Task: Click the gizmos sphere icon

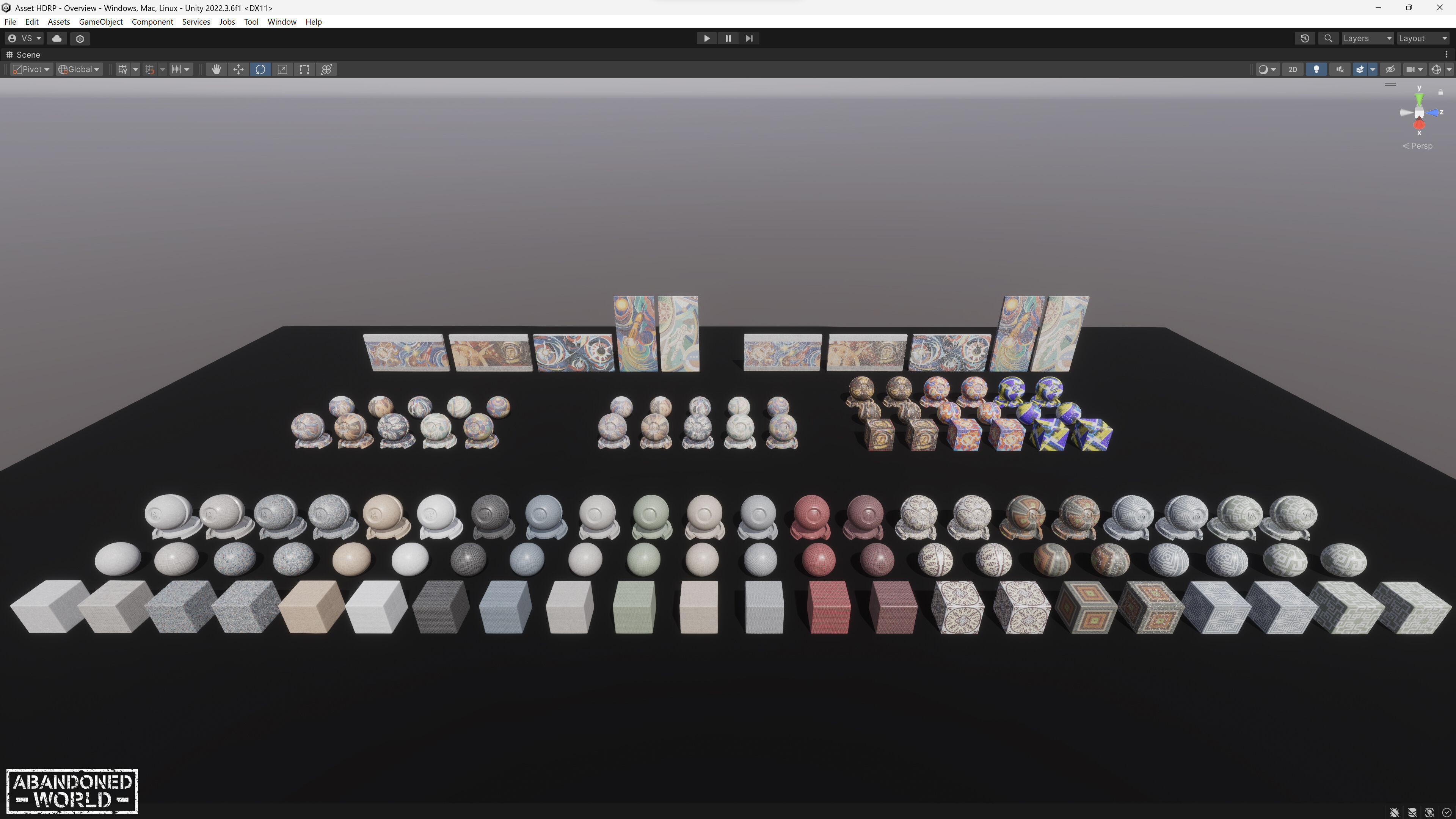Action: pyautogui.click(x=1436, y=69)
